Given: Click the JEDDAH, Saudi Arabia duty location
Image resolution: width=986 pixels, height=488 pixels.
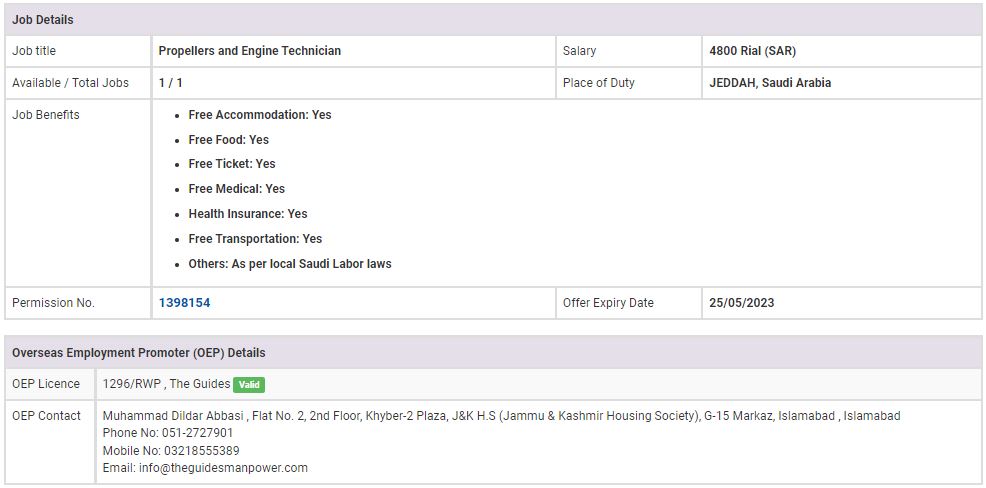Looking at the screenshot, I should [770, 83].
